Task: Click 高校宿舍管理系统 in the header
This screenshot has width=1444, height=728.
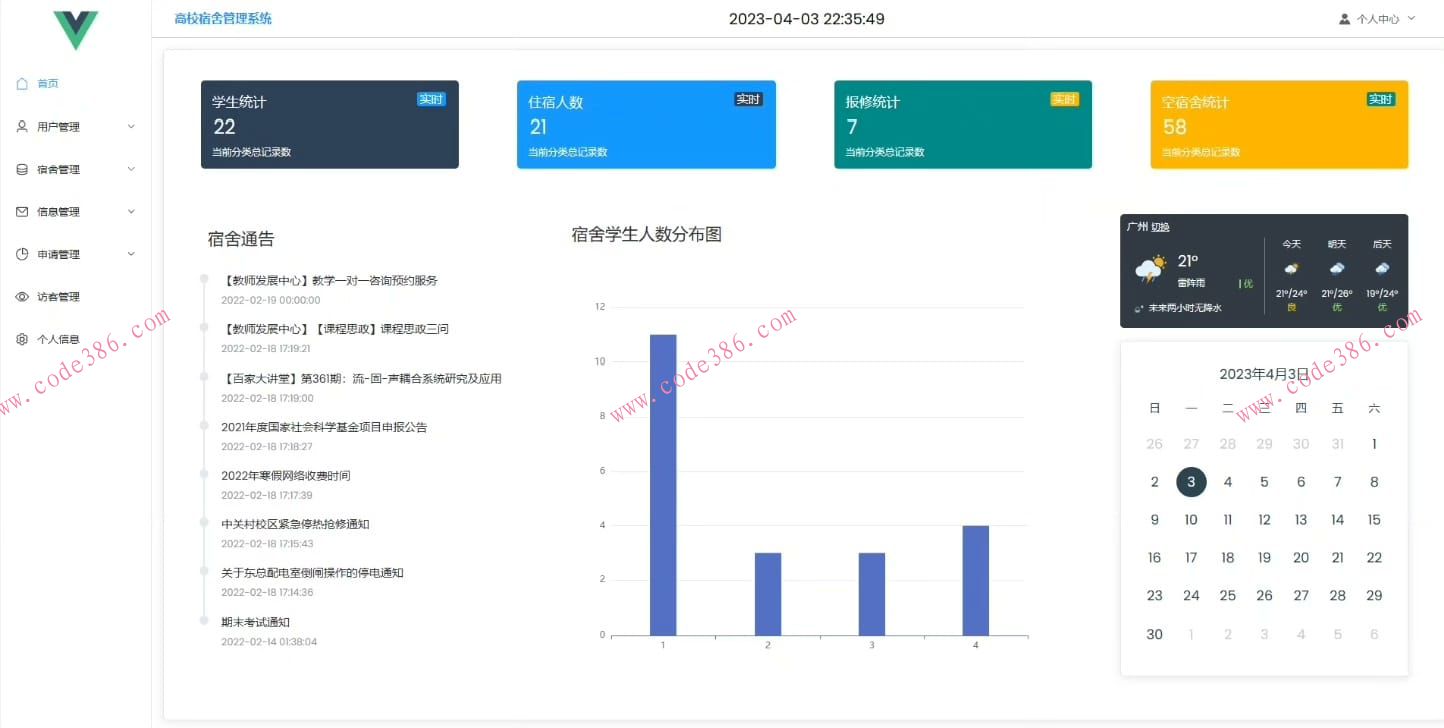Action: [x=221, y=18]
